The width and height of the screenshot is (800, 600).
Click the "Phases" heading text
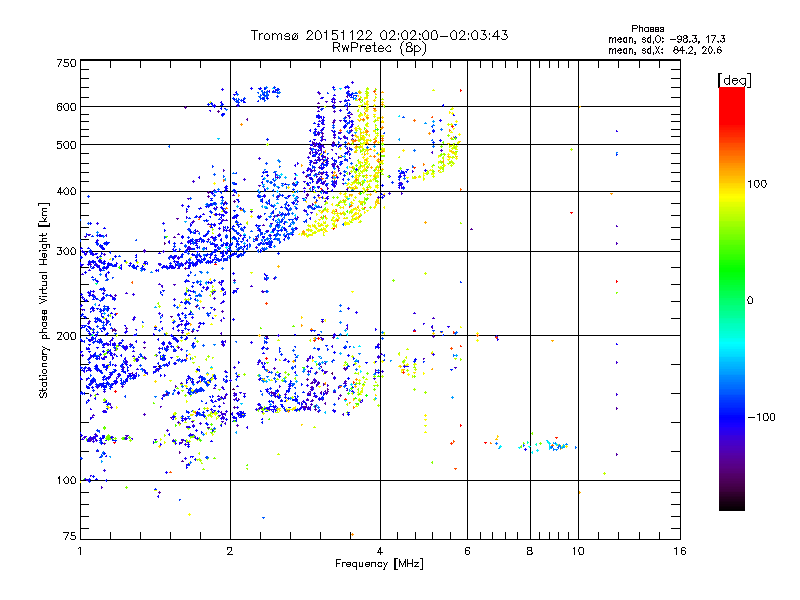point(647,29)
